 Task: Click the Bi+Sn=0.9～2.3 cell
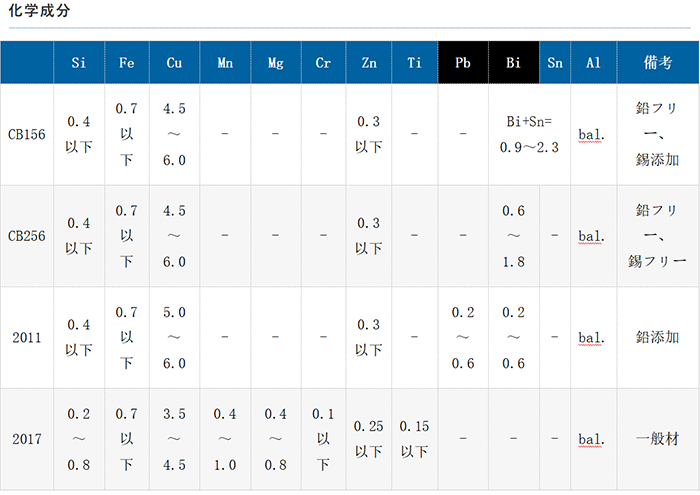tap(529, 134)
